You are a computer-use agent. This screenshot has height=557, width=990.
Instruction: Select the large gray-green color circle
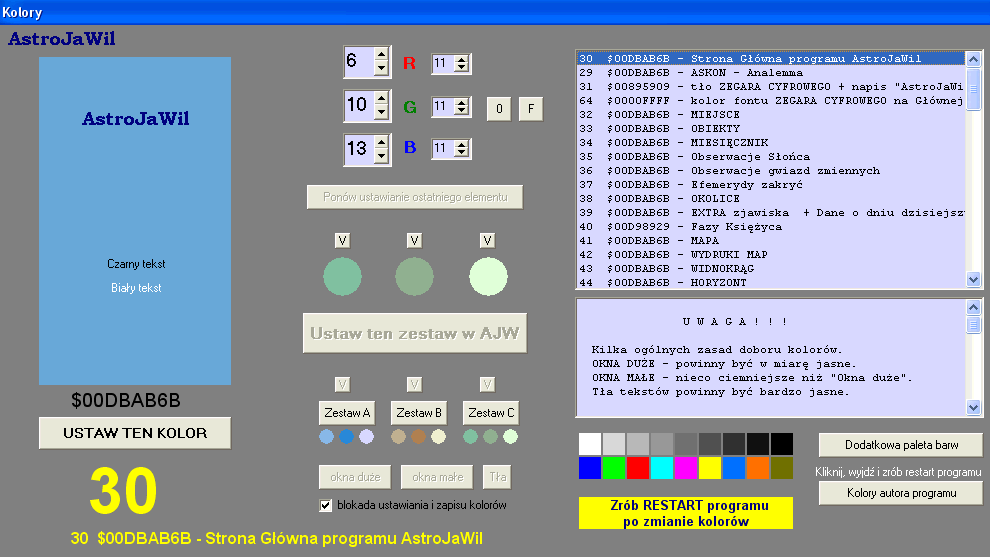(414, 277)
